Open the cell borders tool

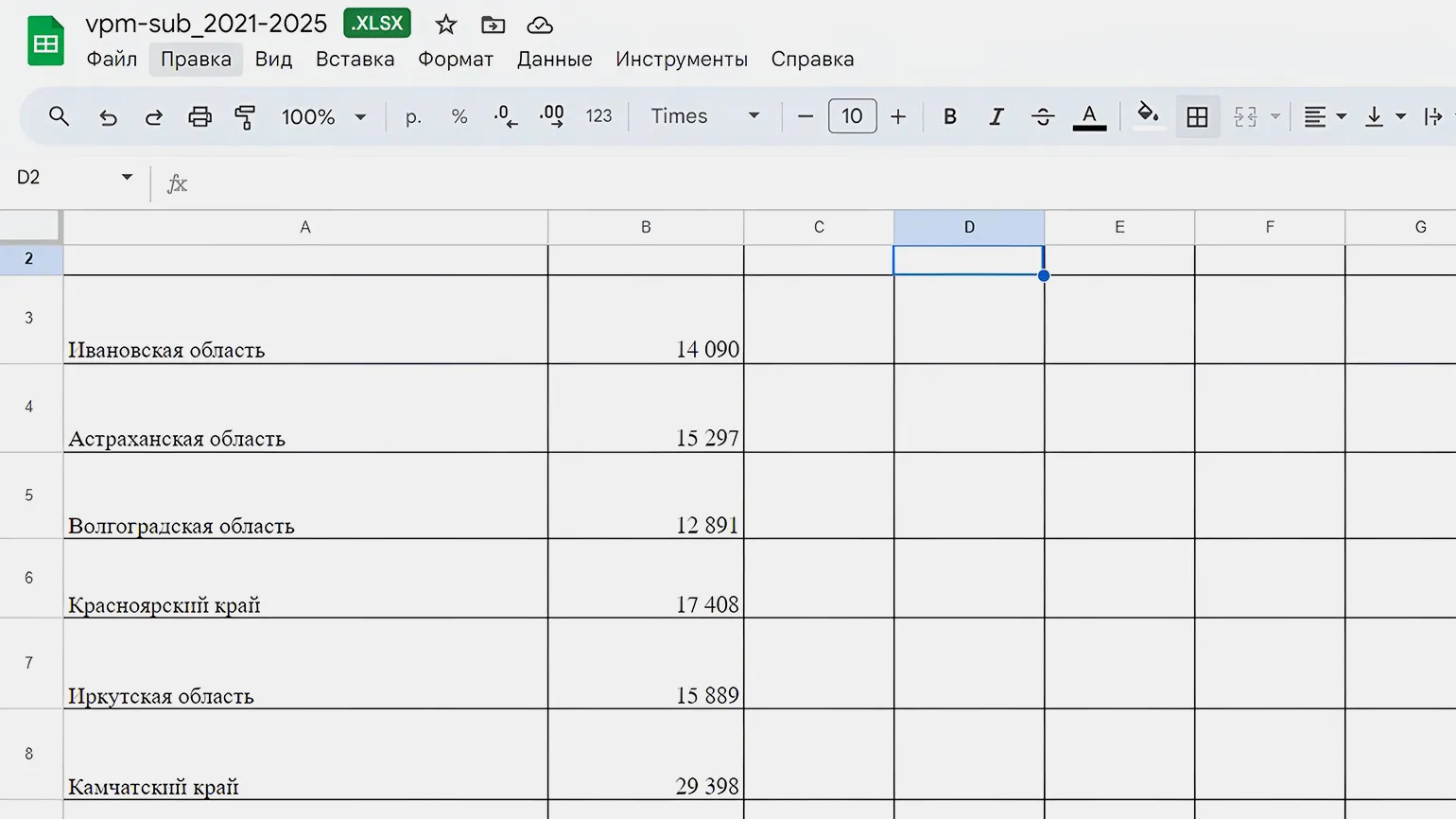point(1197,116)
